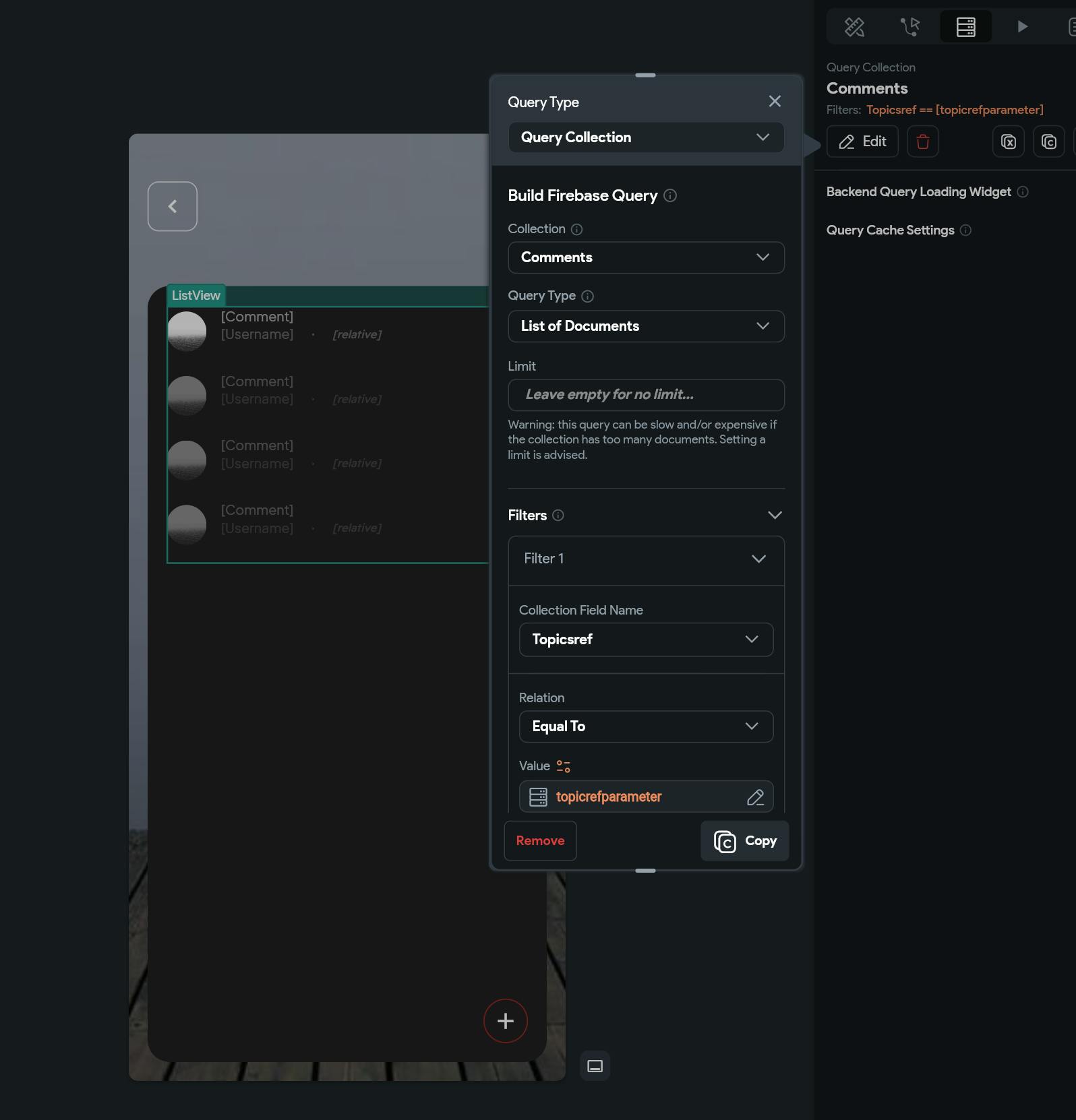Select the first comment avatar image
The width and height of the screenshot is (1076, 1120).
(x=187, y=331)
